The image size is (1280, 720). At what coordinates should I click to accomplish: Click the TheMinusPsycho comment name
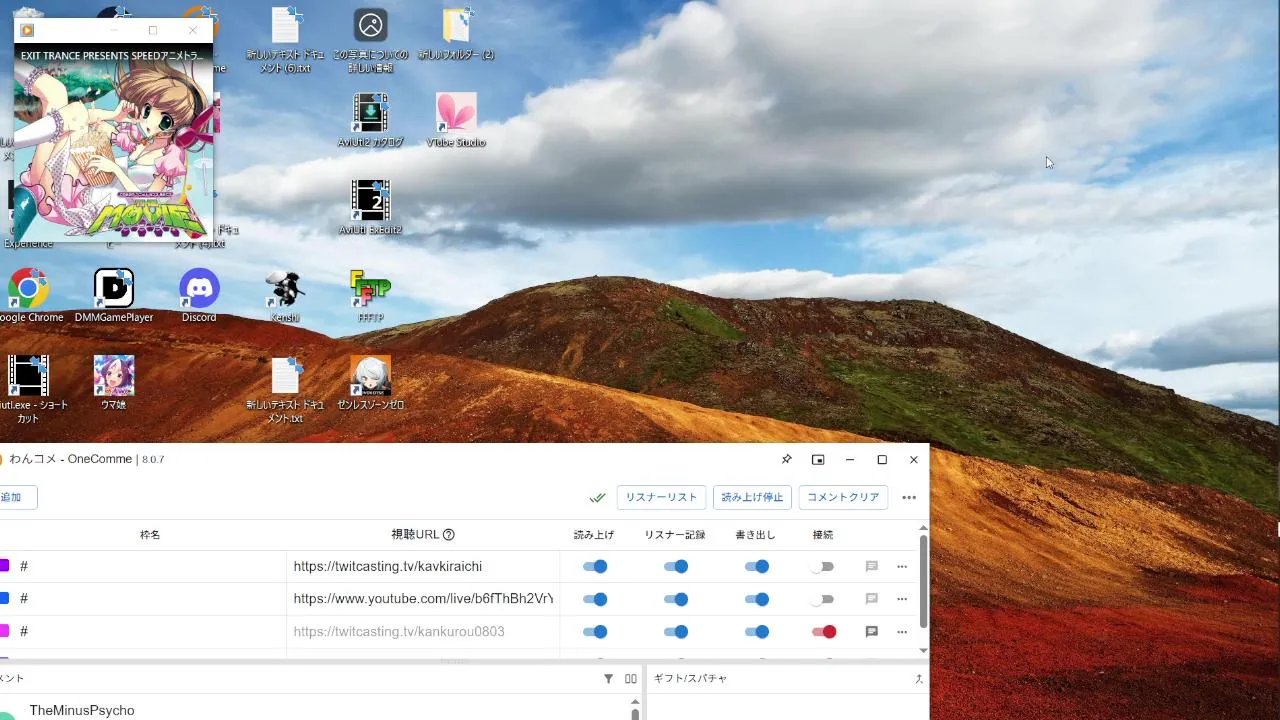(82, 710)
